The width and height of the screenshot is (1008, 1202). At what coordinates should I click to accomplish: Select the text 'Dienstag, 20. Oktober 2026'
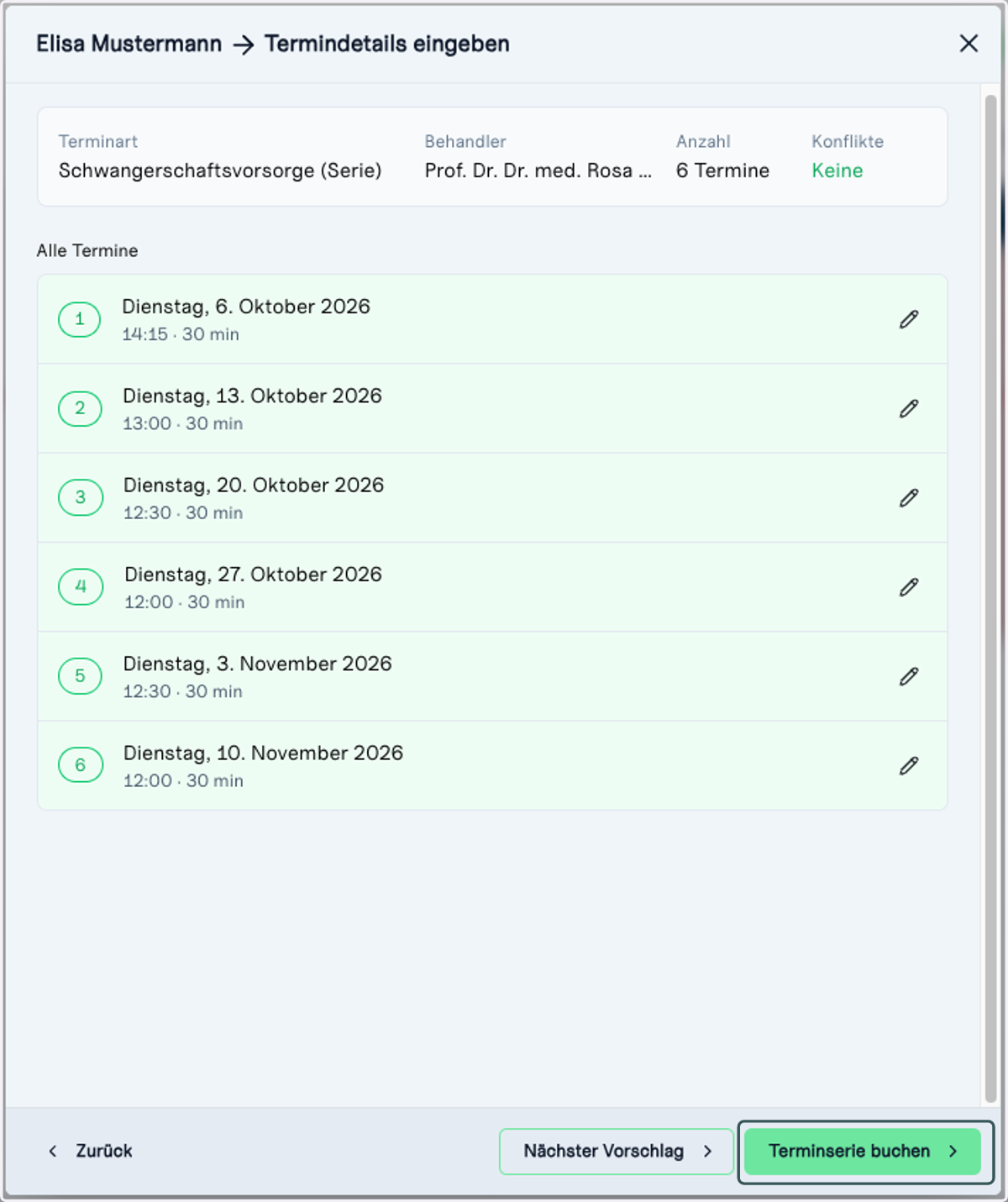[254, 486]
